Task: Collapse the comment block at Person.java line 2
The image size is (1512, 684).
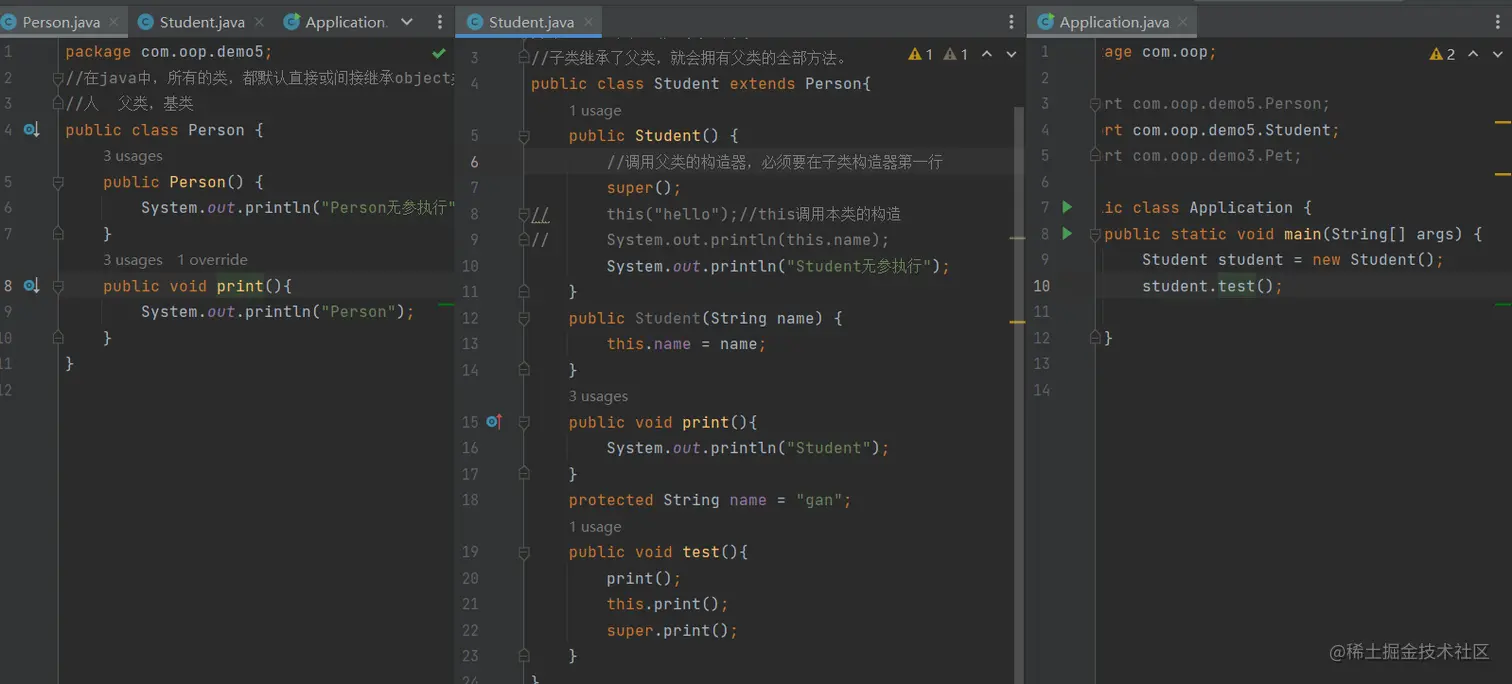Action: click(58, 78)
